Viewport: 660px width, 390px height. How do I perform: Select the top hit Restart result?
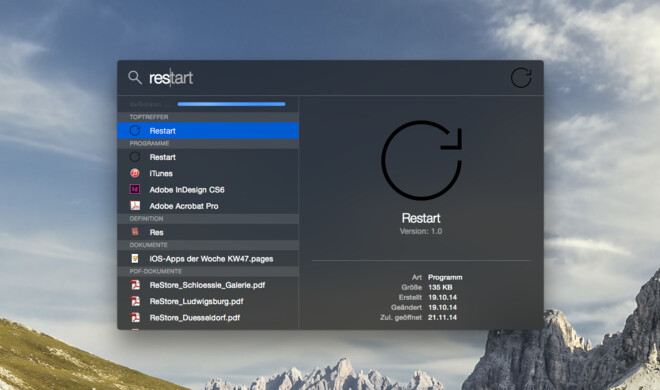pyautogui.click(x=208, y=131)
